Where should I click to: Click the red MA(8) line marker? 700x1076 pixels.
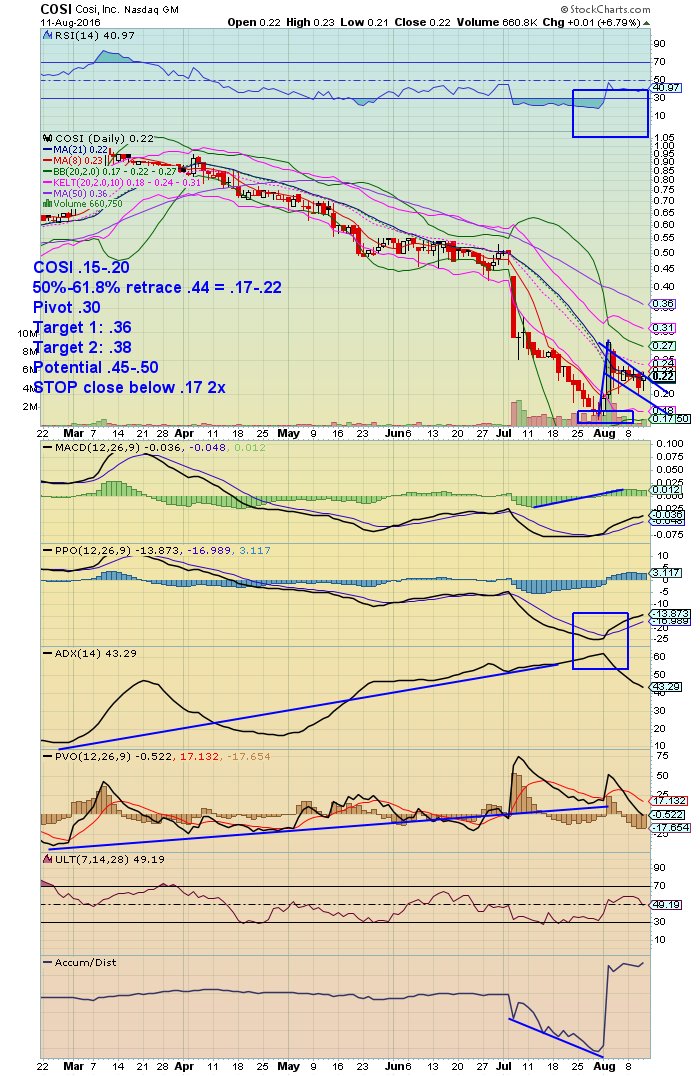coord(47,161)
